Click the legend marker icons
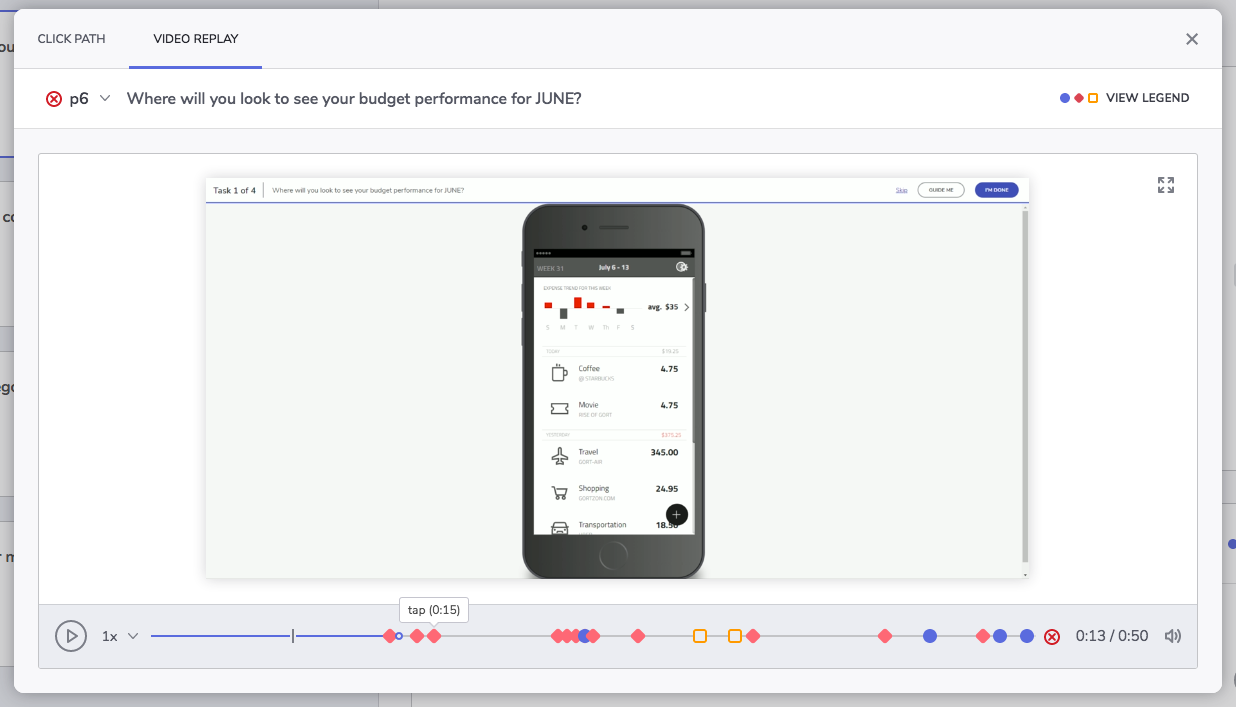The image size is (1236, 707). tap(1079, 98)
